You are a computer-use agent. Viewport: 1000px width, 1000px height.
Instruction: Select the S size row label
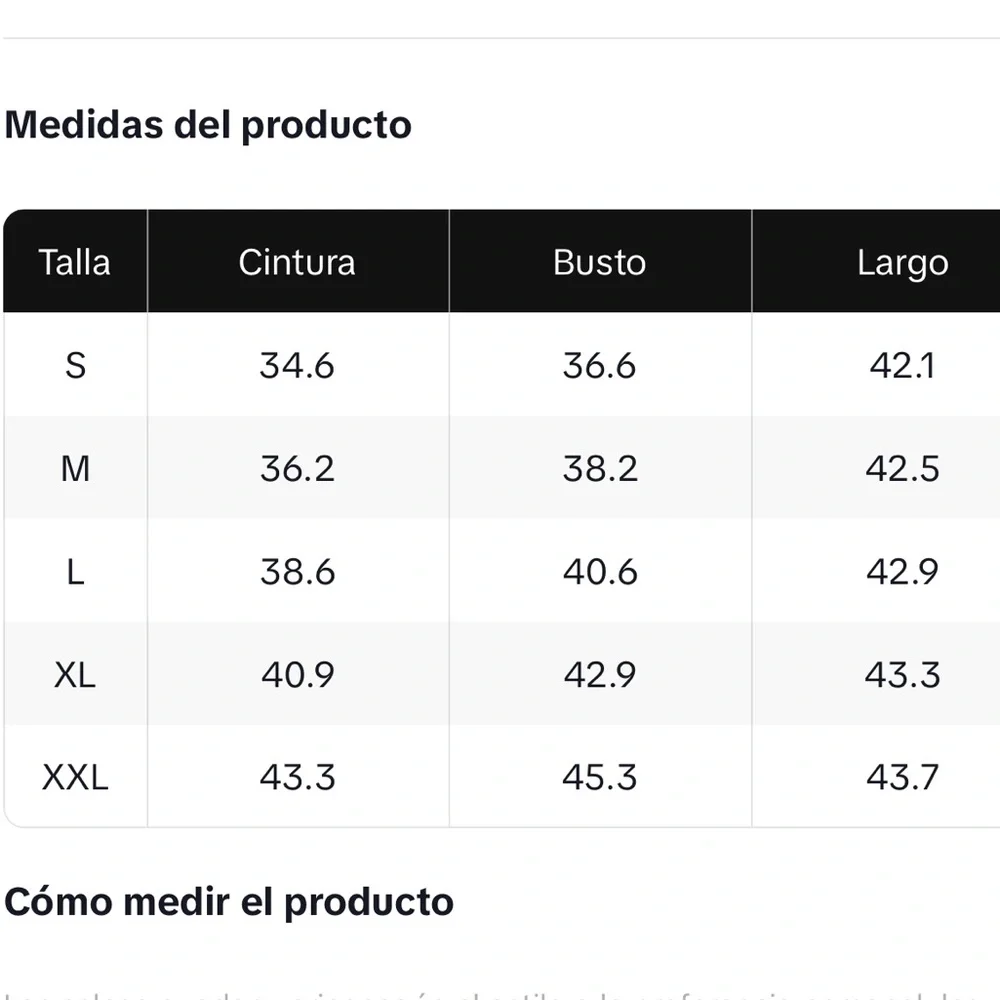75,366
